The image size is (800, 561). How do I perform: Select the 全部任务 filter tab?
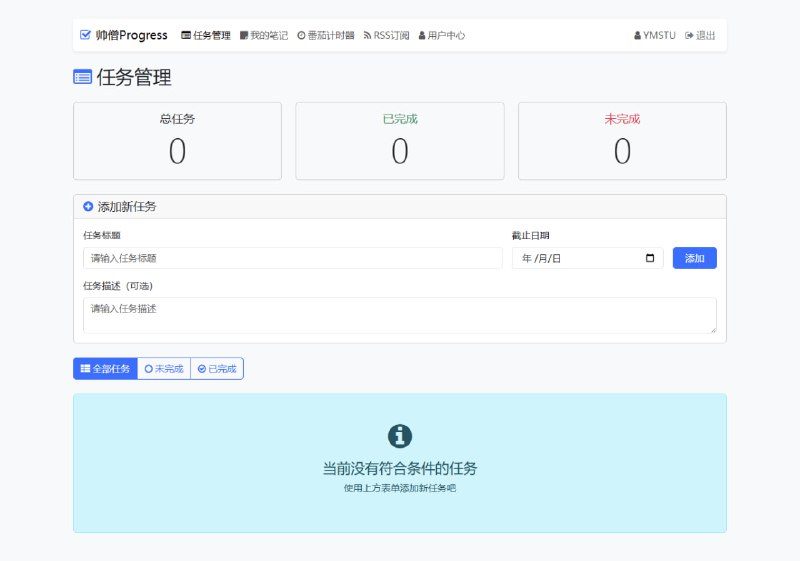pos(105,369)
